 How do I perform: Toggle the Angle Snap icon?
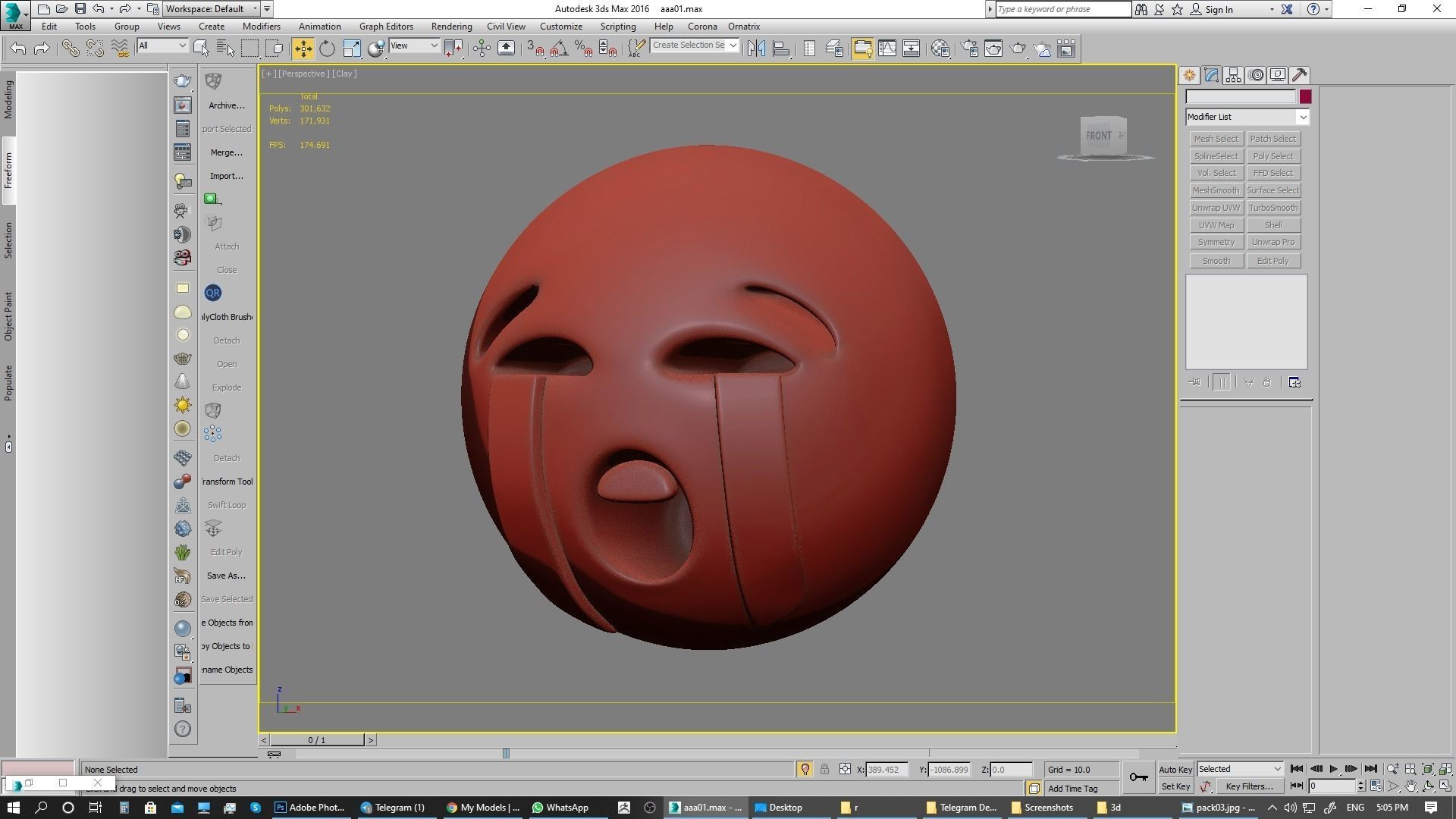(x=560, y=49)
